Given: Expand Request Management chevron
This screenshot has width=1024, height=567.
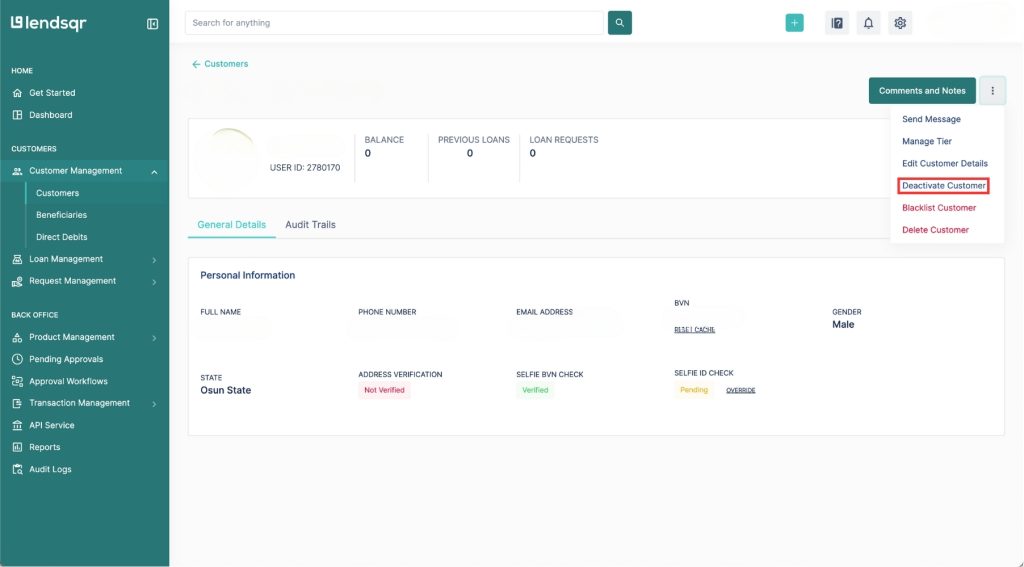Looking at the screenshot, I should (x=154, y=282).
